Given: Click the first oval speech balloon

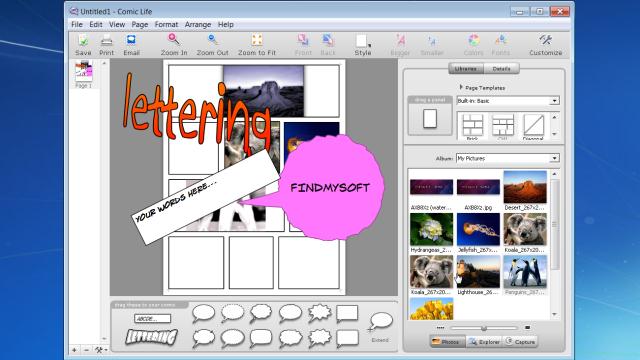Looking at the screenshot, I should [203, 313].
